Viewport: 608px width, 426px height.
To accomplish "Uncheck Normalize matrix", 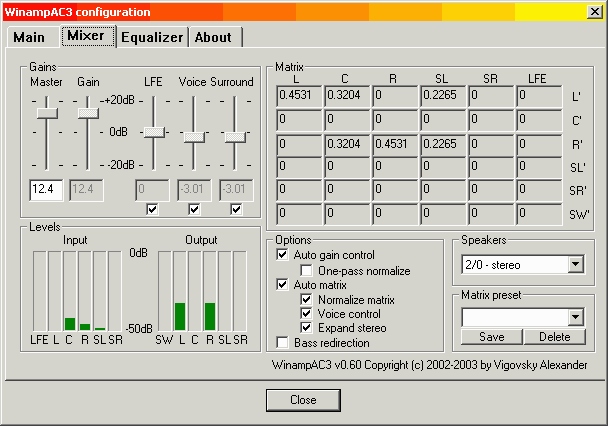I will [x=306, y=300].
